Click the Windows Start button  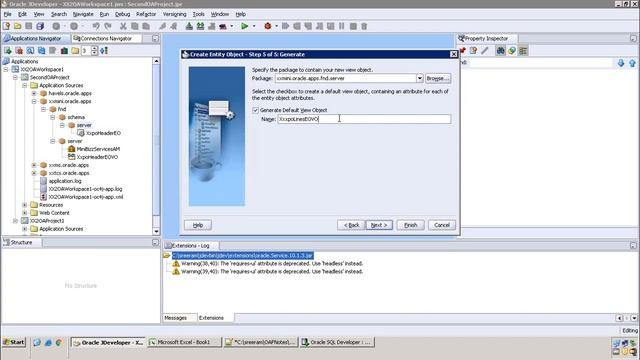point(14,342)
